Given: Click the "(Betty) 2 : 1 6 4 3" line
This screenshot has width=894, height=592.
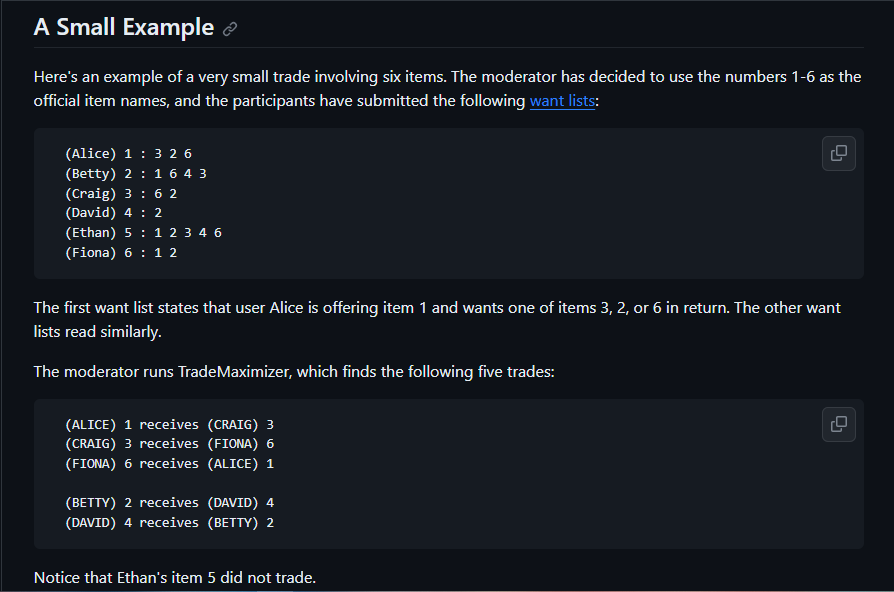Looking at the screenshot, I should [x=135, y=174].
